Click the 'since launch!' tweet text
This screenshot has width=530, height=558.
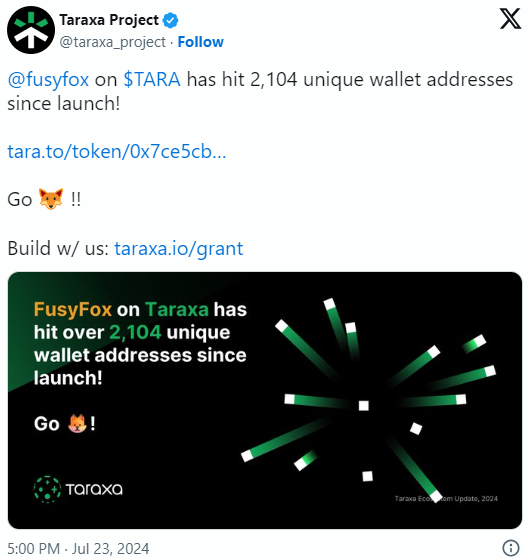[64, 104]
